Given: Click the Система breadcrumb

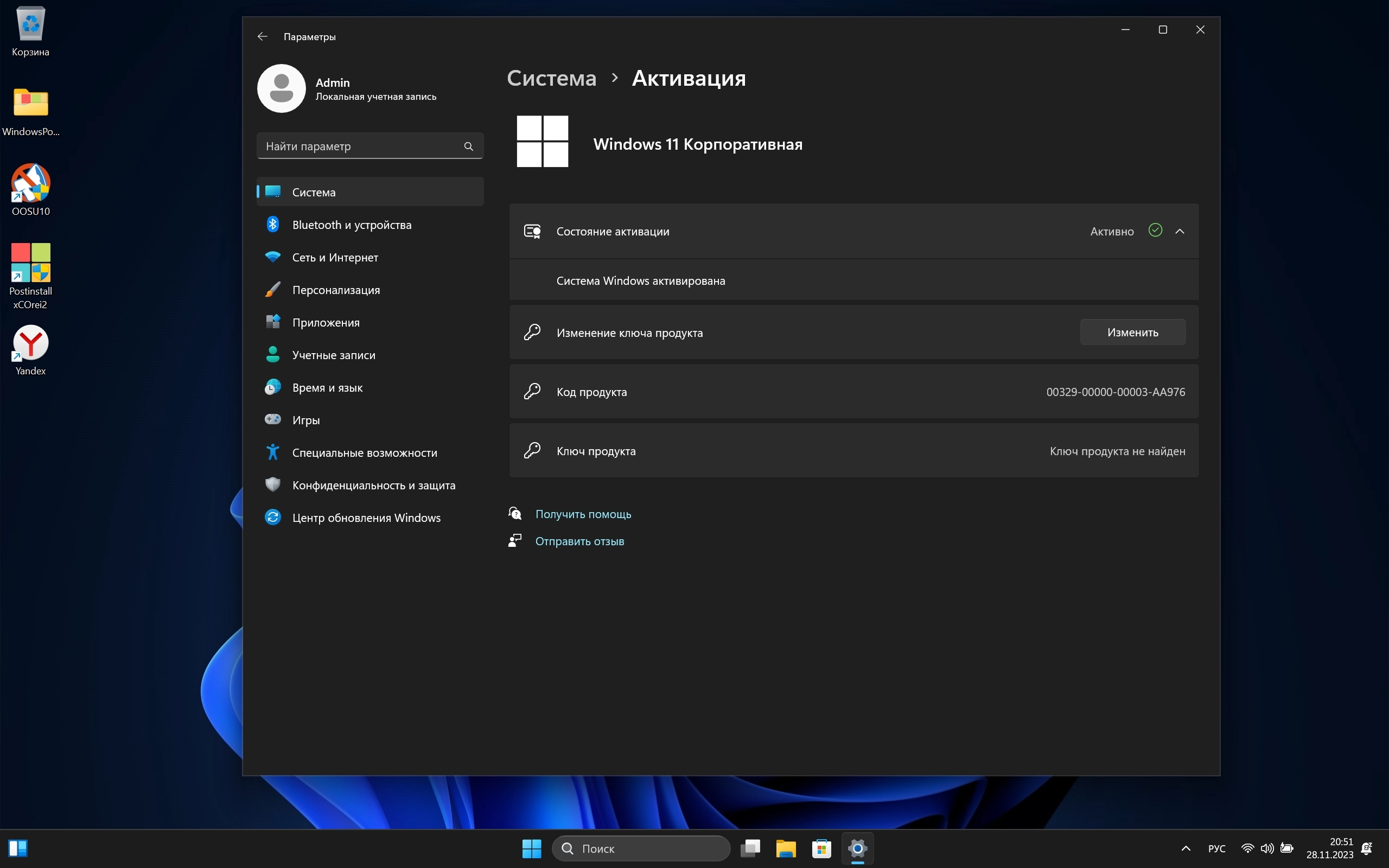Looking at the screenshot, I should [x=551, y=78].
